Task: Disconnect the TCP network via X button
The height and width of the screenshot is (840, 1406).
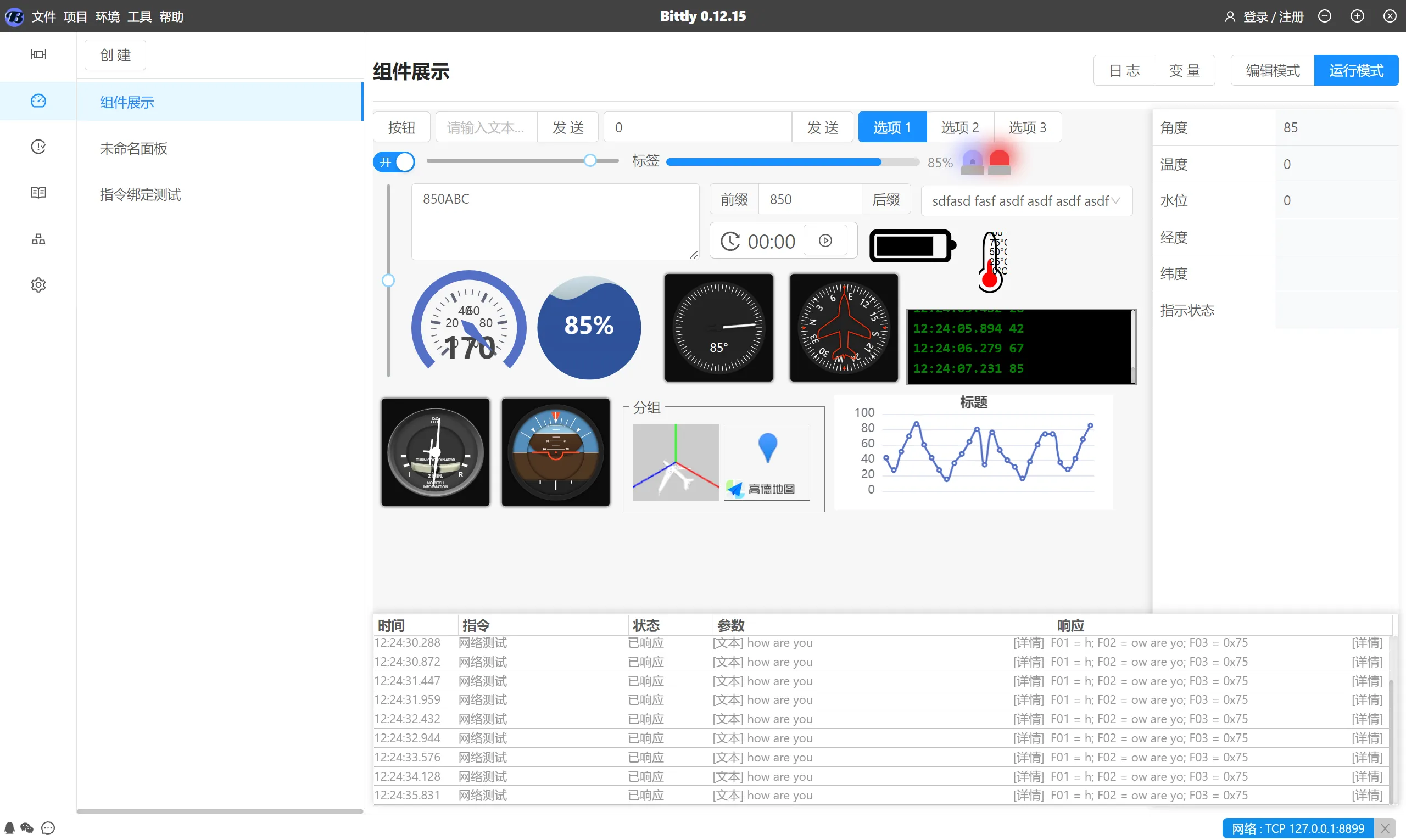Action: [1385, 828]
